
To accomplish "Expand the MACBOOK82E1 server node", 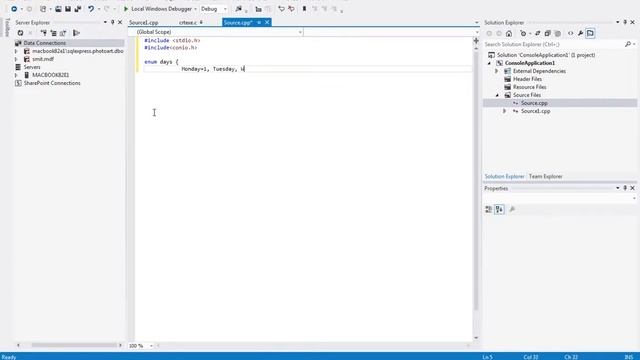I will pos(16,75).
